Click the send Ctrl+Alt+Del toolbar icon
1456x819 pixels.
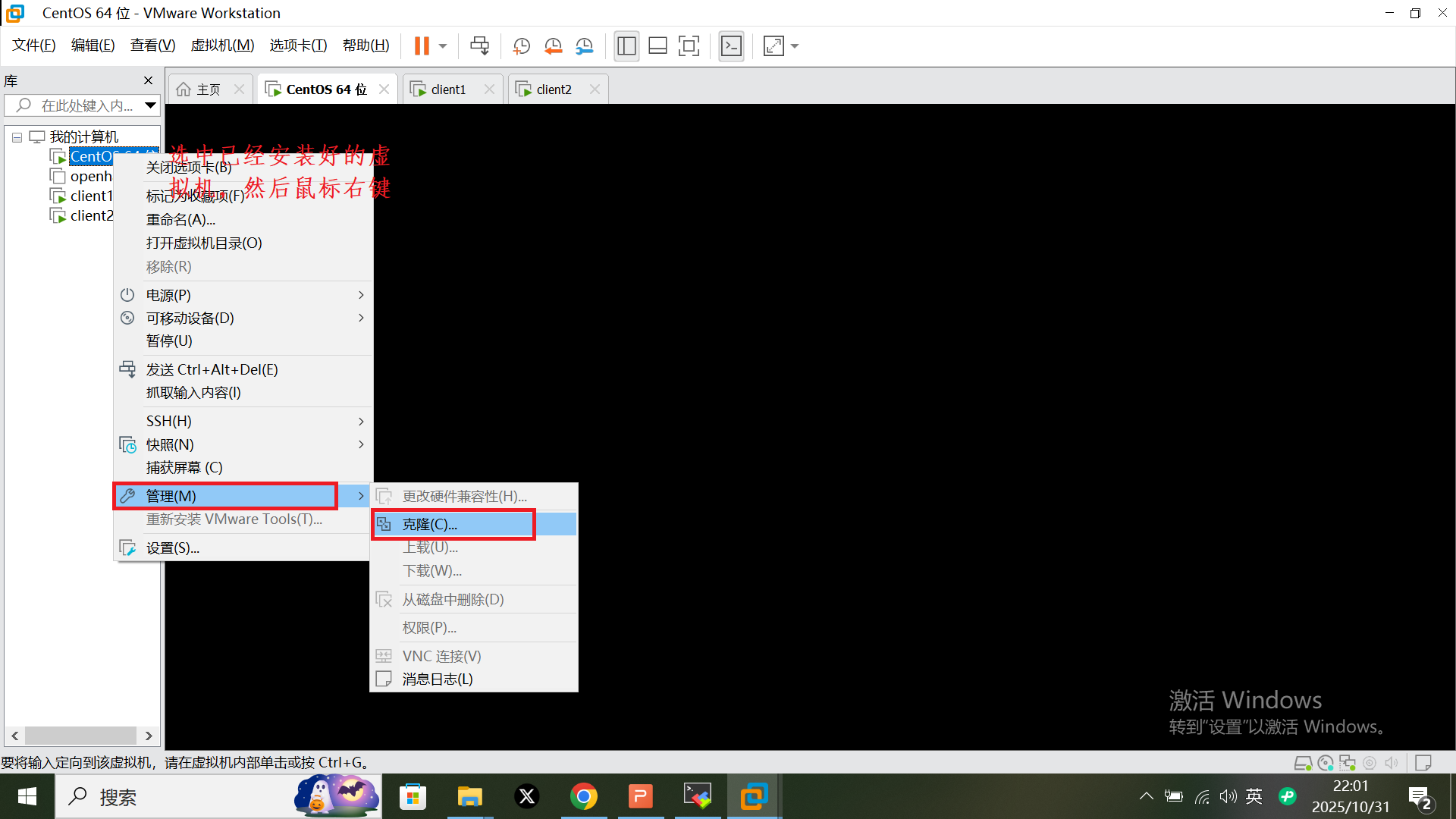[x=479, y=46]
